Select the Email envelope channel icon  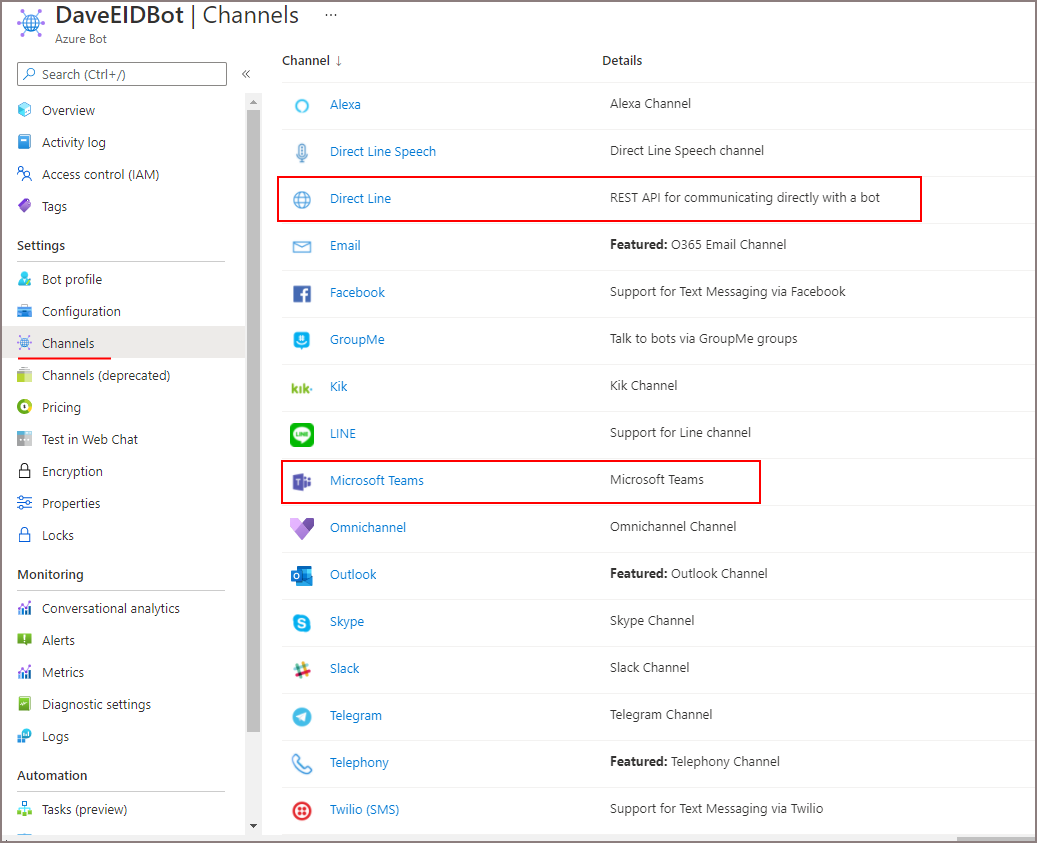tap(302, 245)
